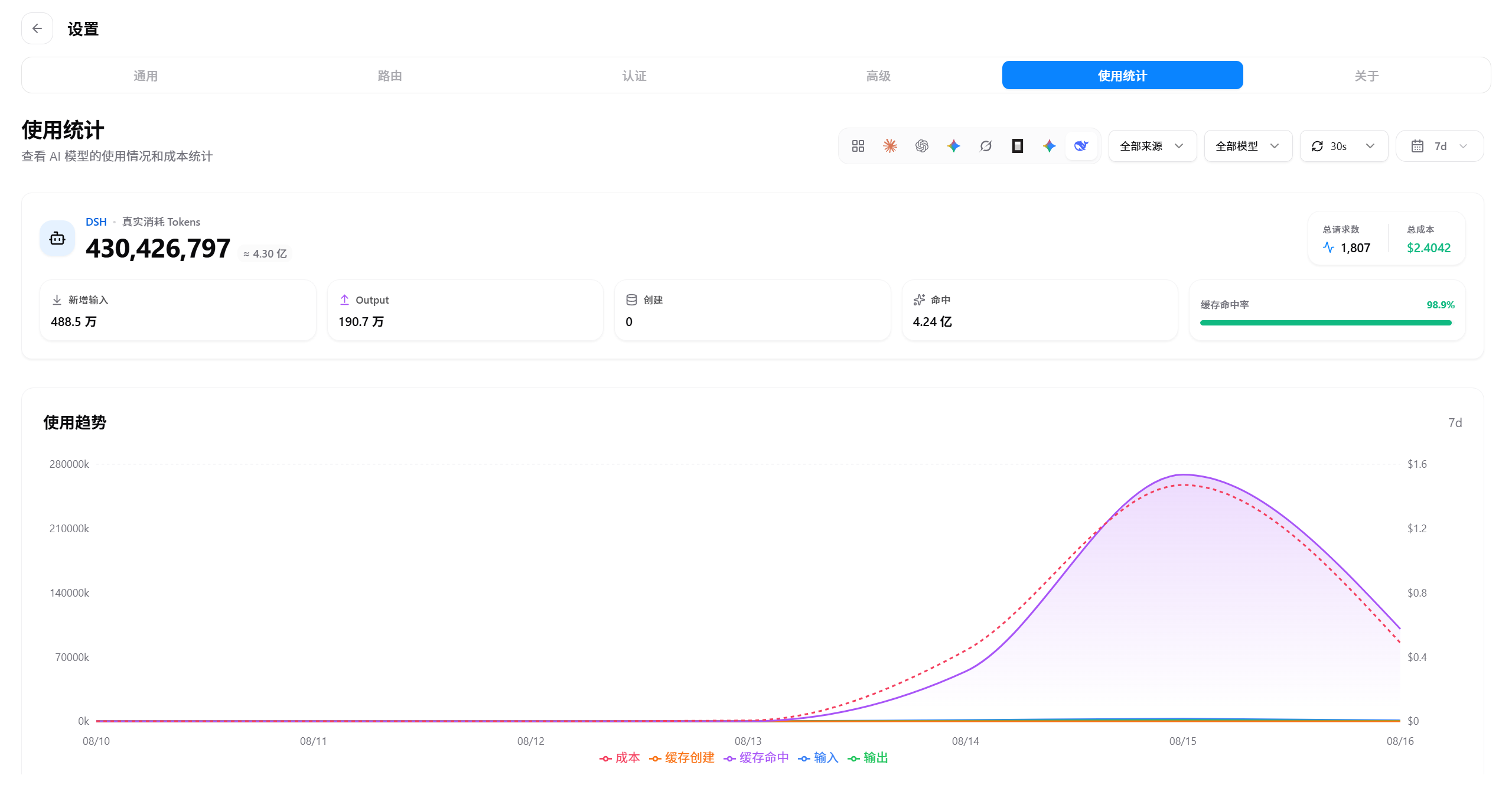Click the 新增输入 488.5 万 card
This screenshot has height=788, width=1512.
[178, 310]
